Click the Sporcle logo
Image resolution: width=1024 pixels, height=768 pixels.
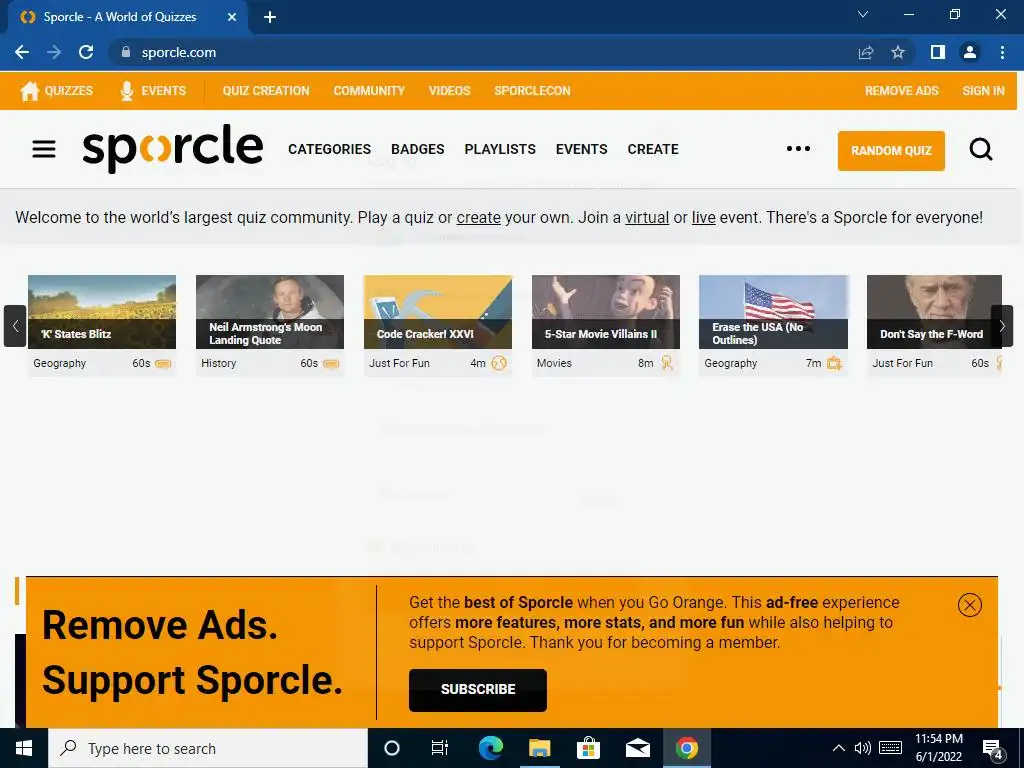[172, 148]
